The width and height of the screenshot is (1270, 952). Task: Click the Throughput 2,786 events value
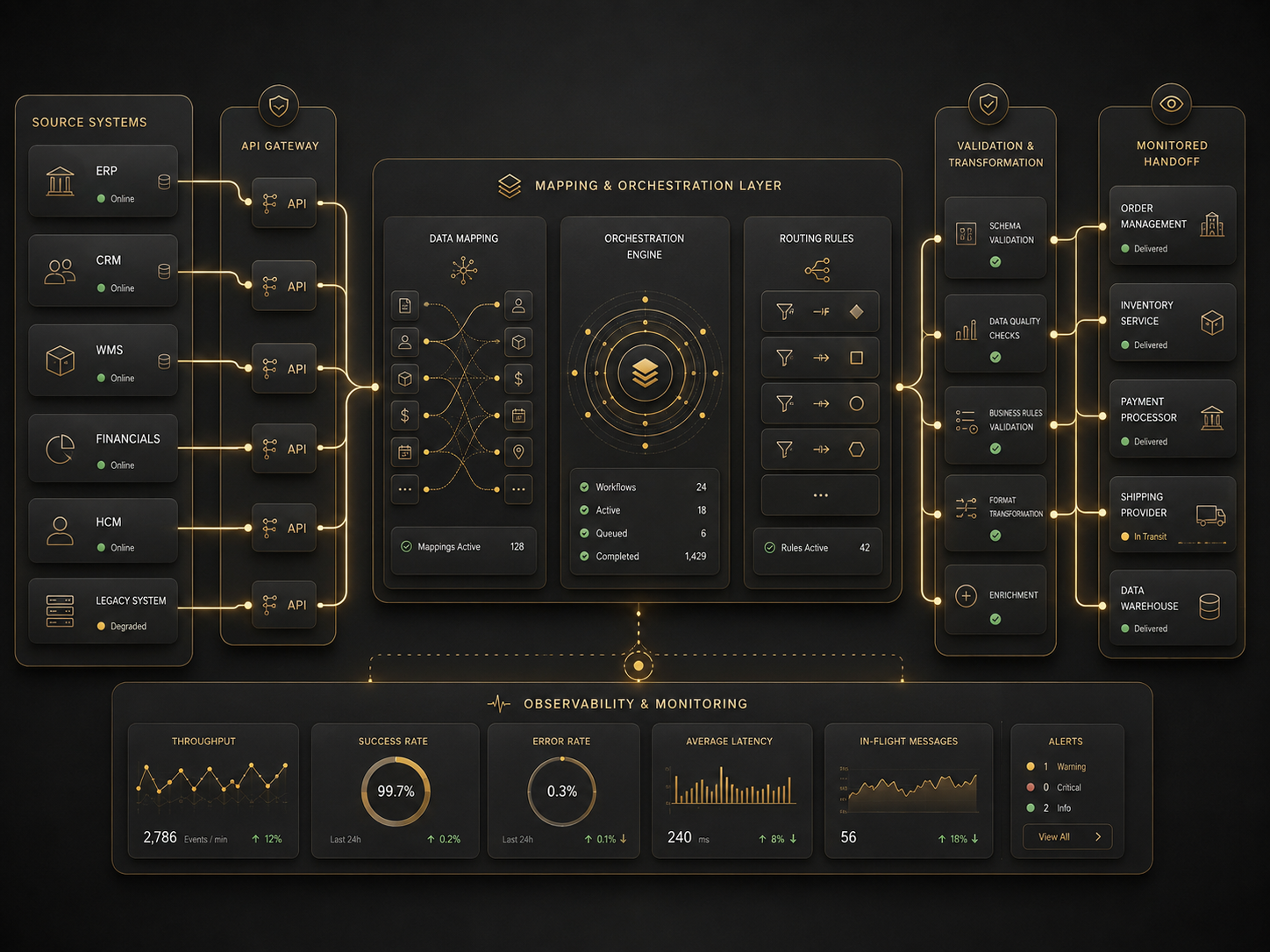160,838
